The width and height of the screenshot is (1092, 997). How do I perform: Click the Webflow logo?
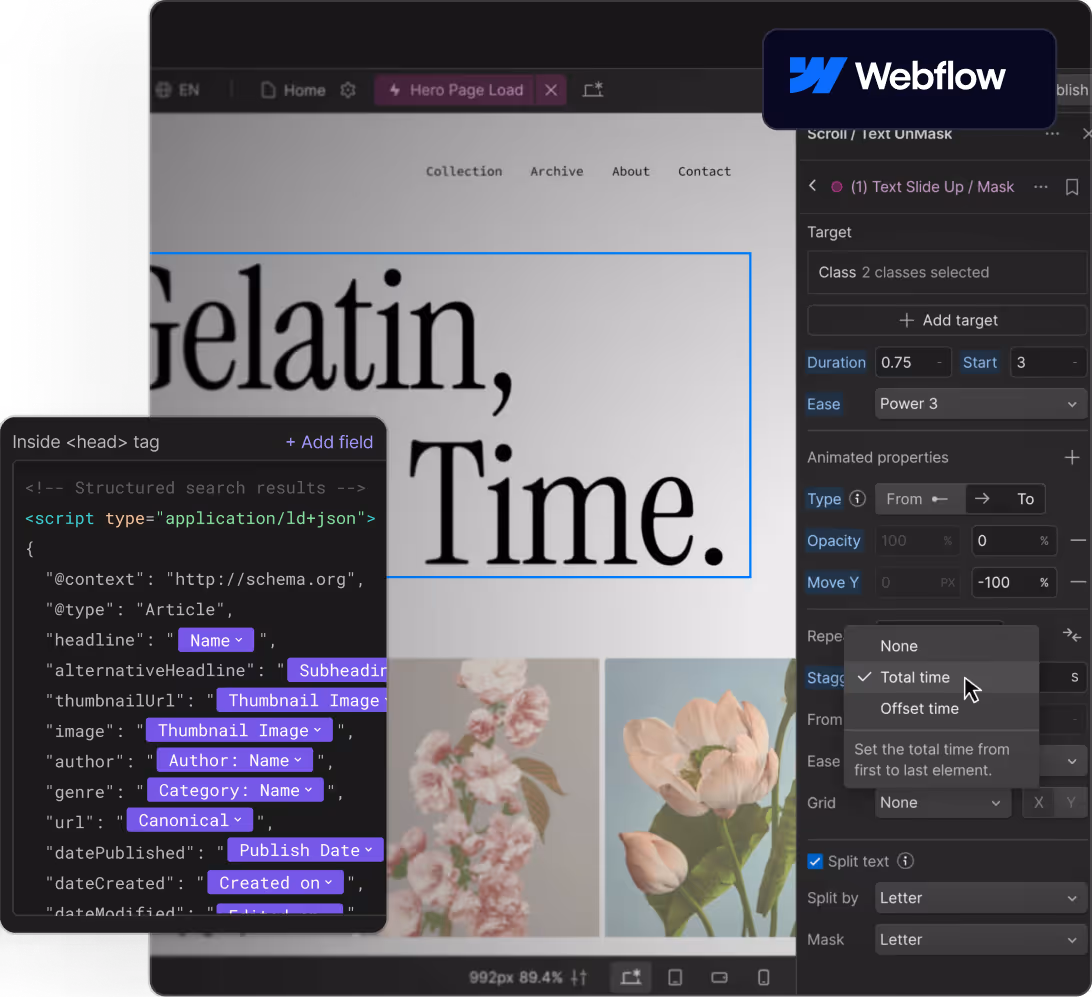coord(897,75)
